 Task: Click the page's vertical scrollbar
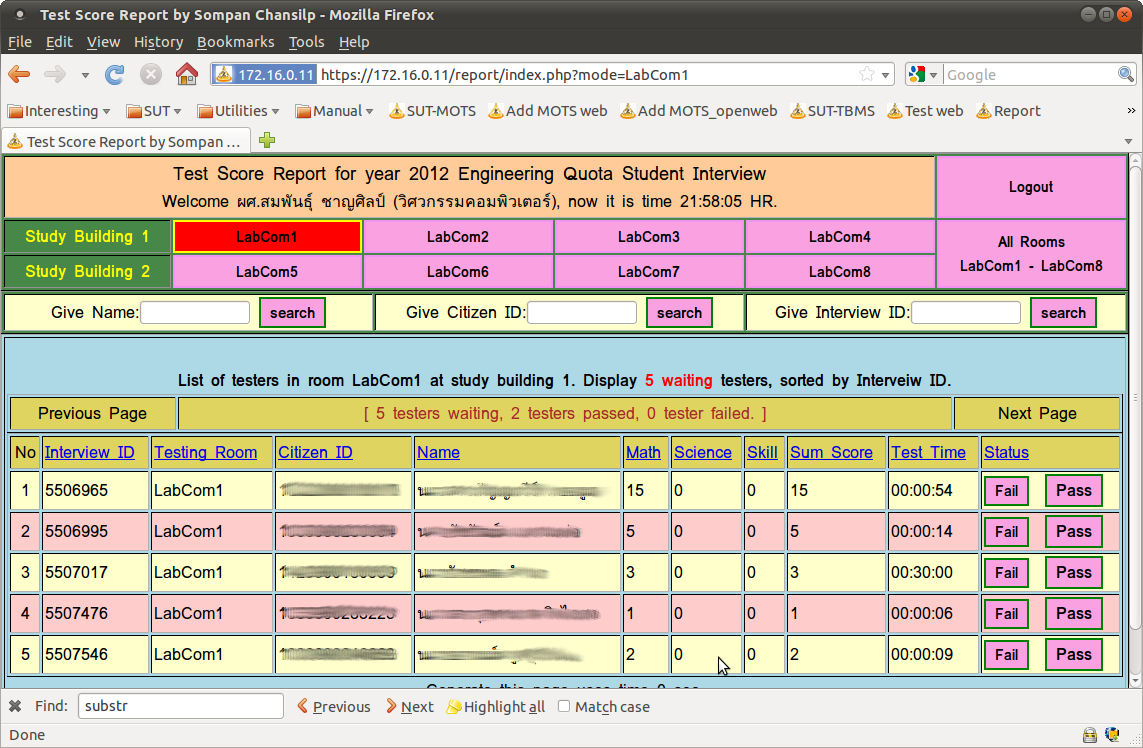1135,419
